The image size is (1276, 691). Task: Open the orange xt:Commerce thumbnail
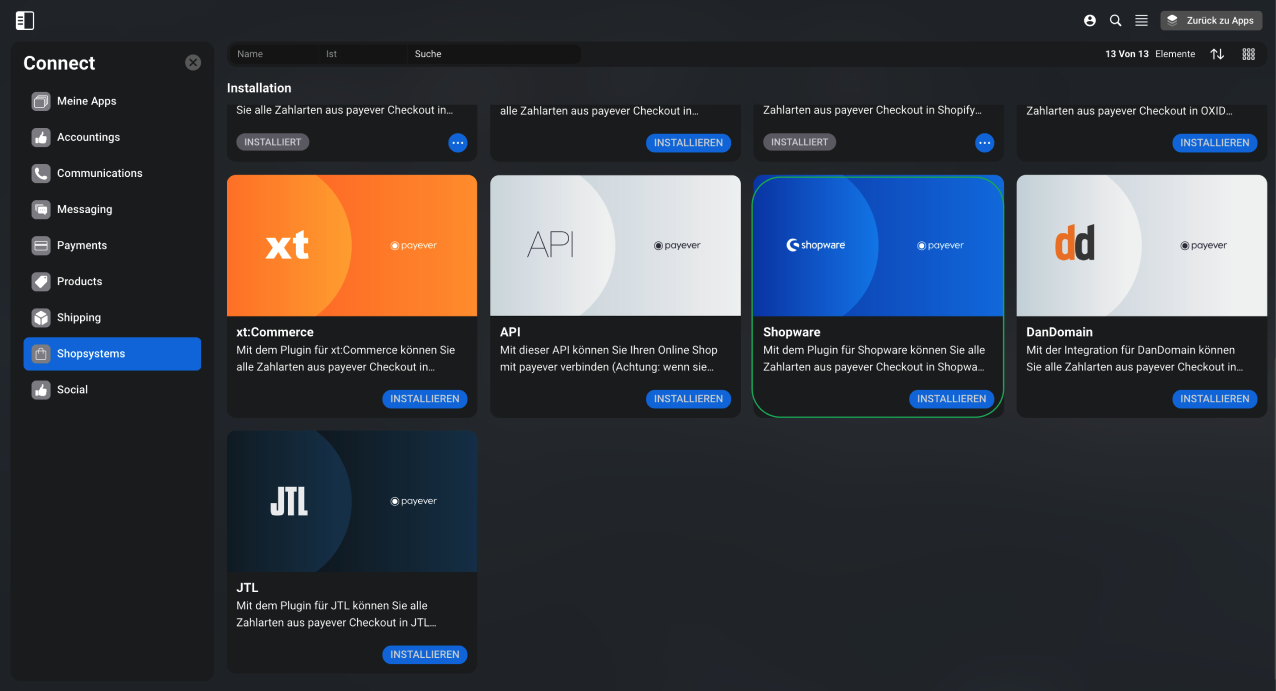coord(352,246)
